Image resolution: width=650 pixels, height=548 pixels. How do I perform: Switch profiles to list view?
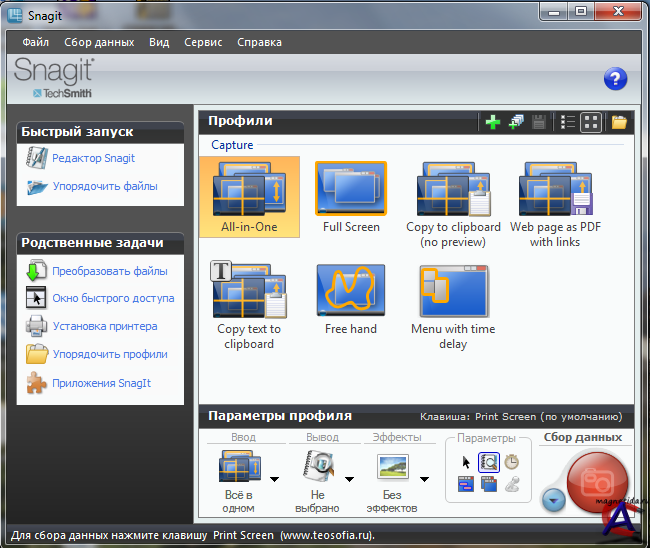tap(568, 122)
